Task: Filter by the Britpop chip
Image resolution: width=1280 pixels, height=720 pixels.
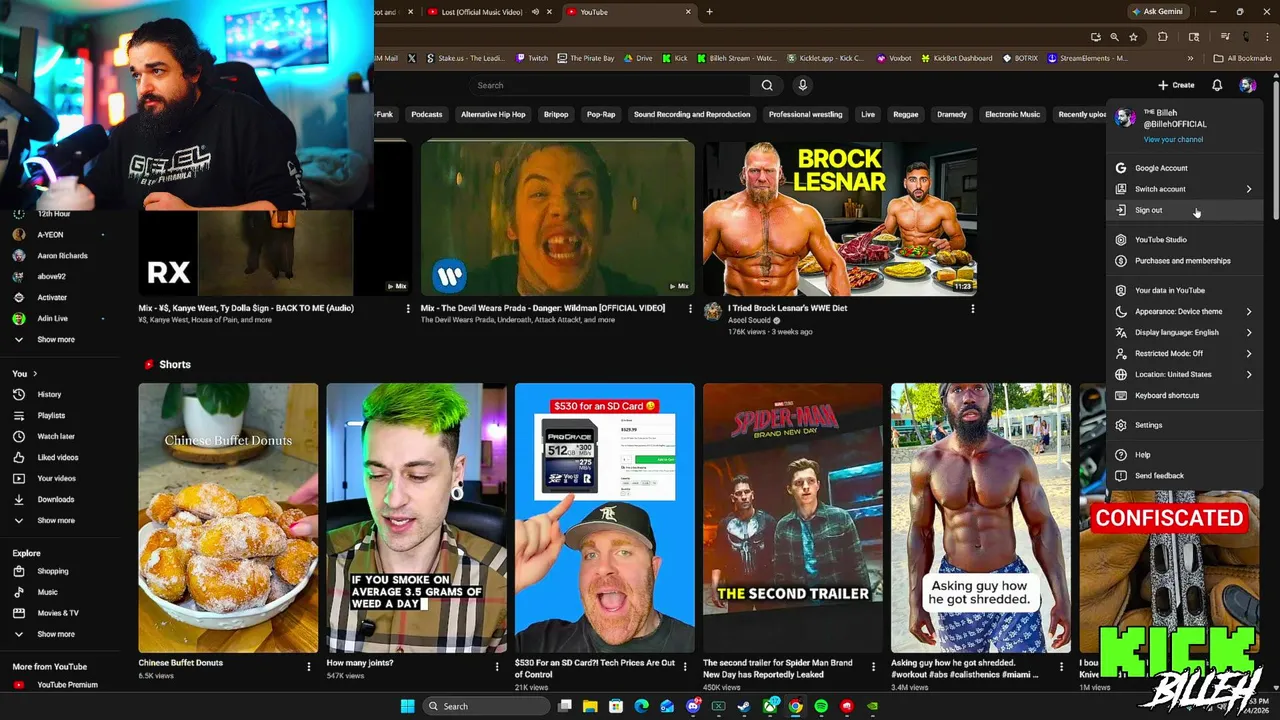Action: 556,114
